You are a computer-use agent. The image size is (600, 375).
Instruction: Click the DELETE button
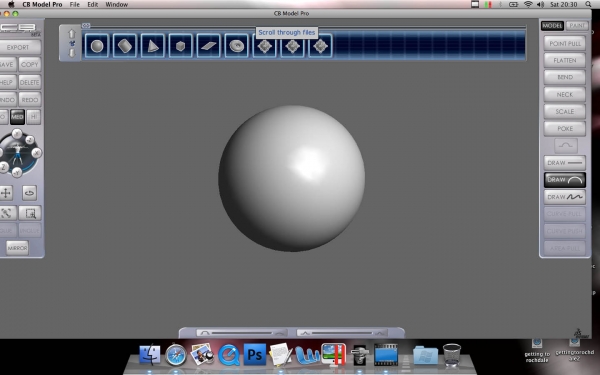29,82
